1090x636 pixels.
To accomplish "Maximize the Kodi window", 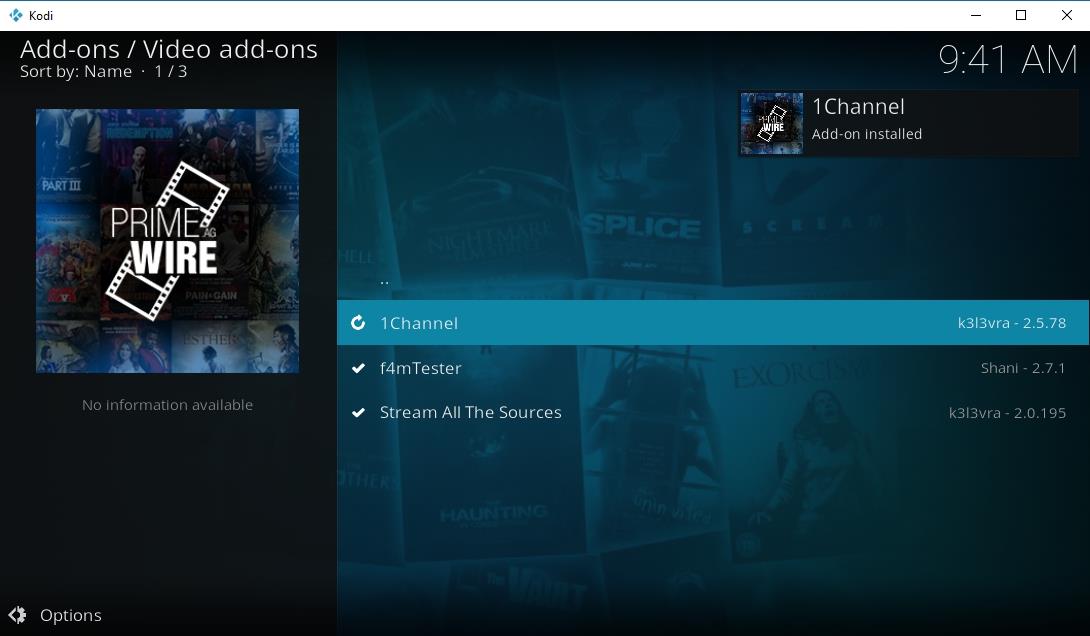I will click(x=1021, y=15).
